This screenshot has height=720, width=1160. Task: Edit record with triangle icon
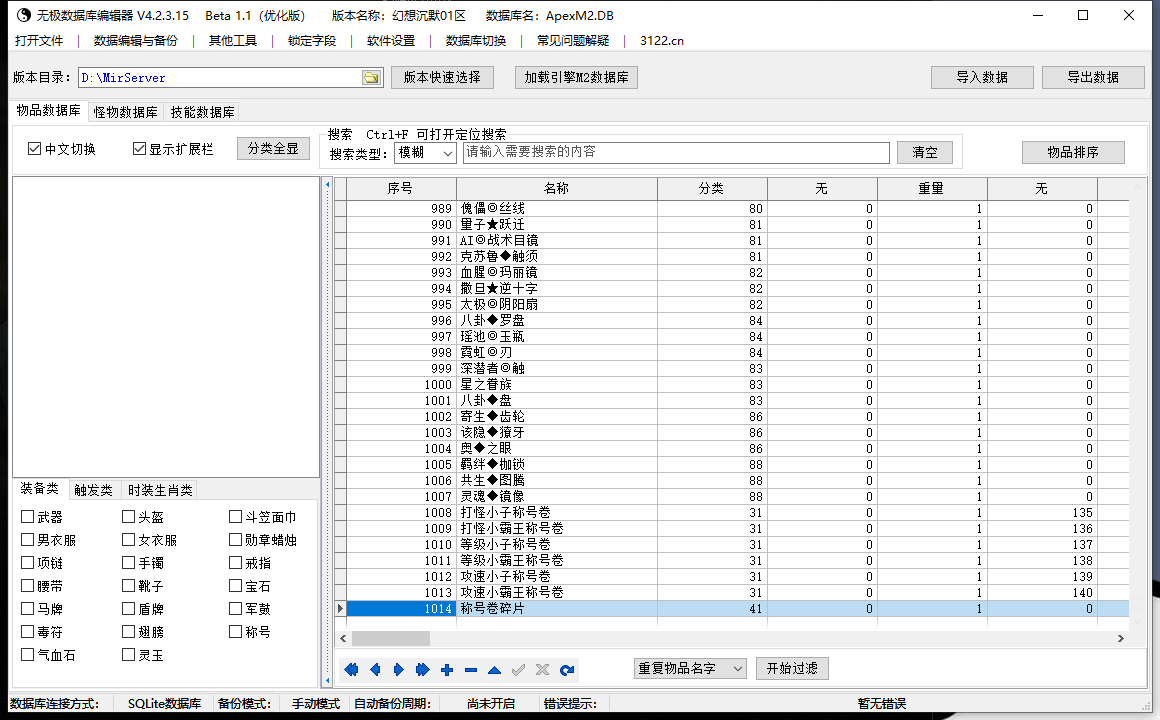(x=494, y=670)
